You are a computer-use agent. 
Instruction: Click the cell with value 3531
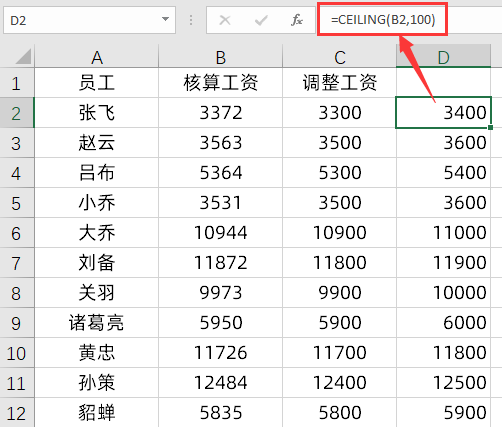pyautogui.click(x=220, y=203)
